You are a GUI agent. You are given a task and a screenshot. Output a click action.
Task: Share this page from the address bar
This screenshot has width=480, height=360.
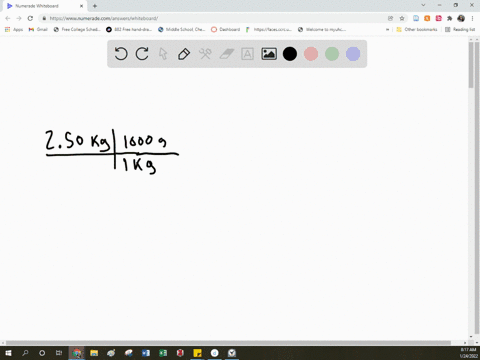391,18
